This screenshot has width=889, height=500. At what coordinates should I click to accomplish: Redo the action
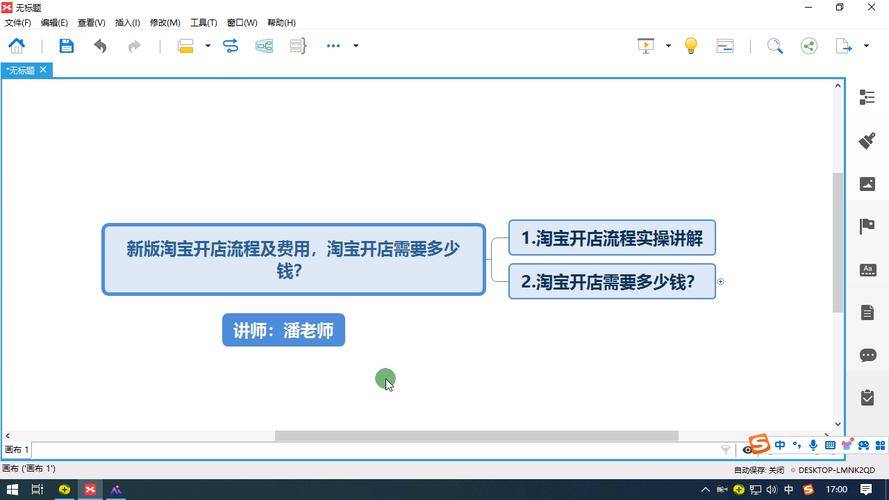click(134, 46)
